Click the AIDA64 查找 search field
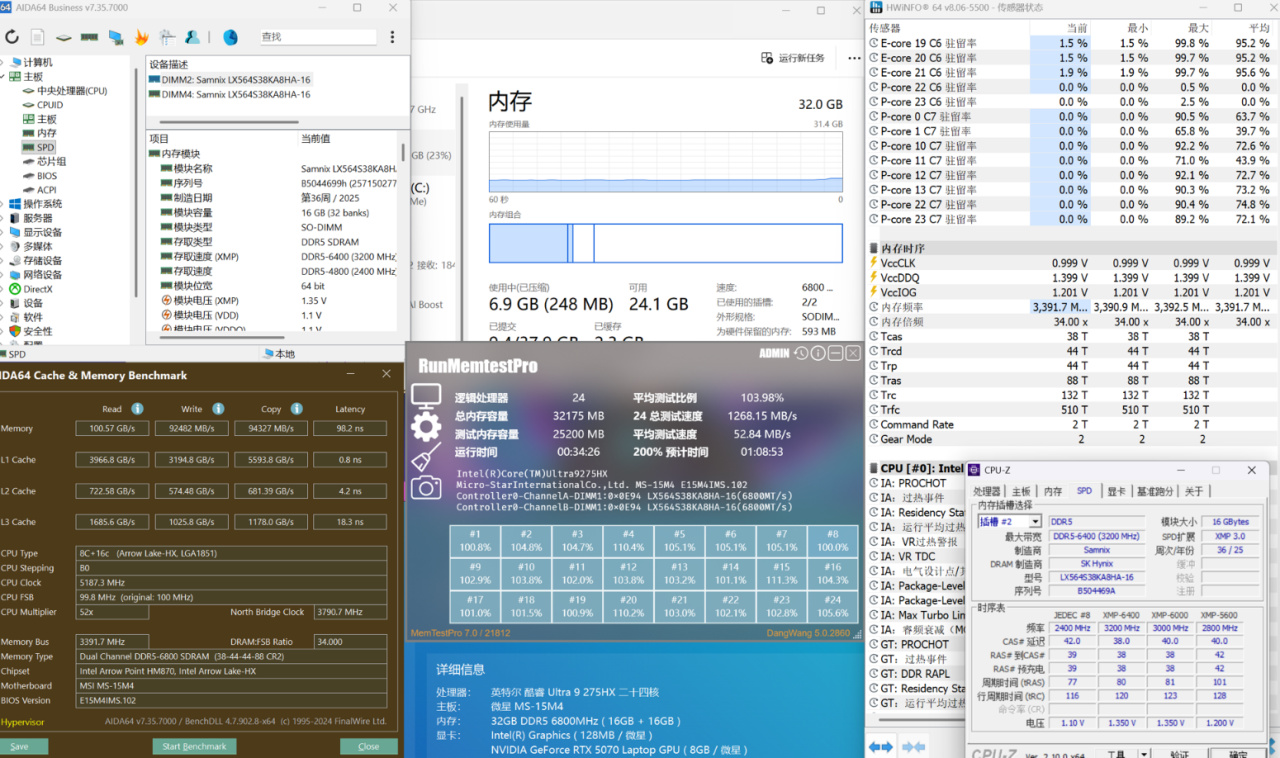The width and height of the screenshot is (1280, 758). tap(317, 37)
